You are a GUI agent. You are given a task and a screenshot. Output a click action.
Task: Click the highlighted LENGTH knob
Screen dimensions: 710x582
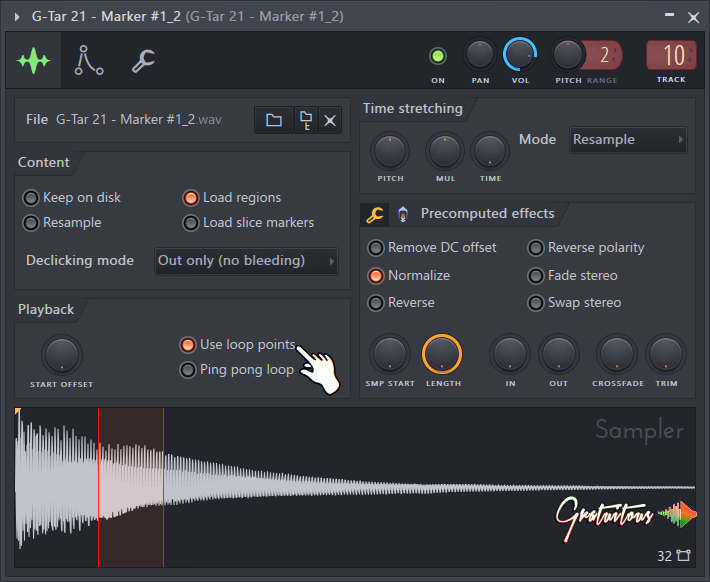click(x=442, y=354)
